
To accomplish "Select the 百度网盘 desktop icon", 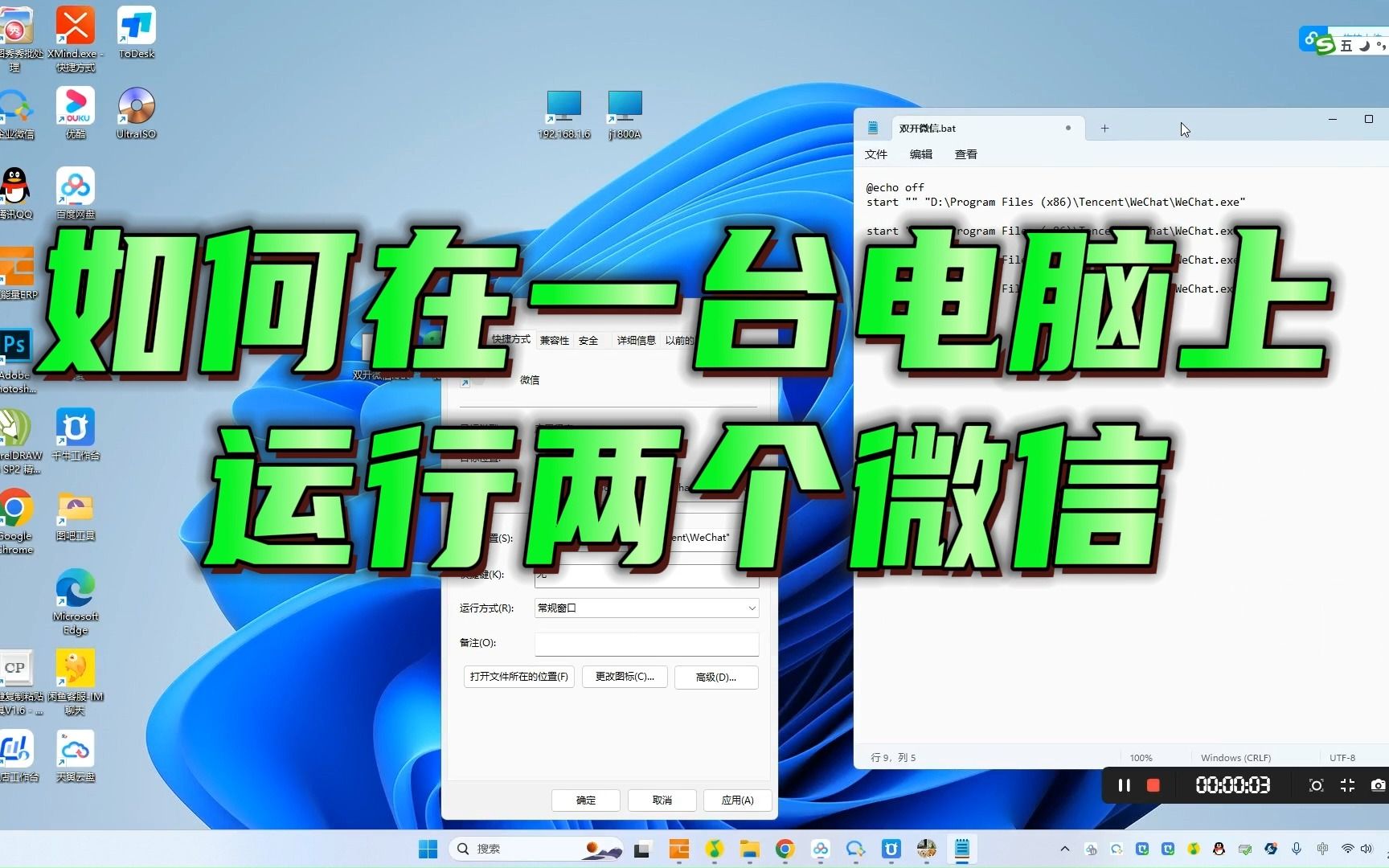I will click(x=76, y=193).
